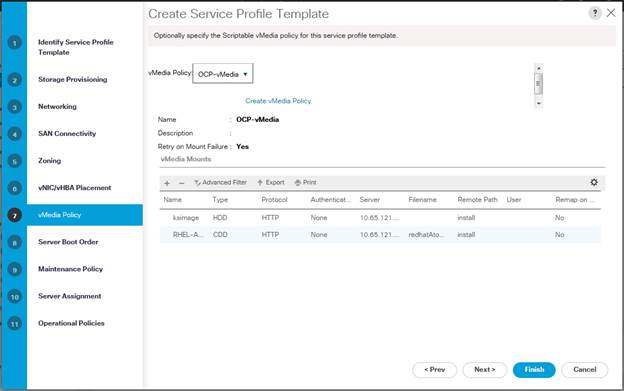Click the help question mark icon
This screenshot has width=624, height=391.
(595, 13)
